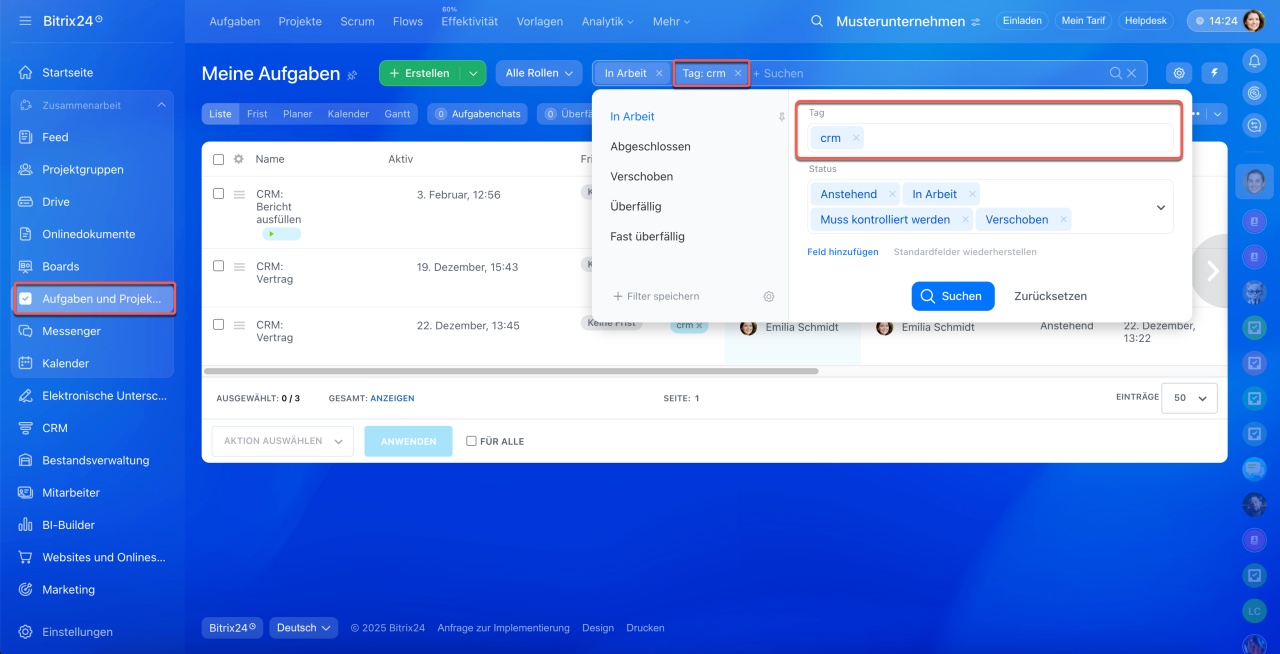Select checkbox for 22. Dezember task
This screenshot has width=1280, height=654.
(x=219, y=324)
